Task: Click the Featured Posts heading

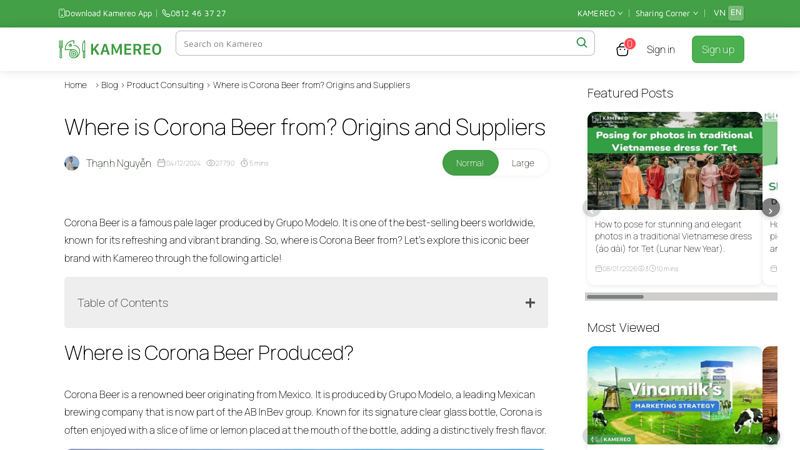Action: (630, 93)
